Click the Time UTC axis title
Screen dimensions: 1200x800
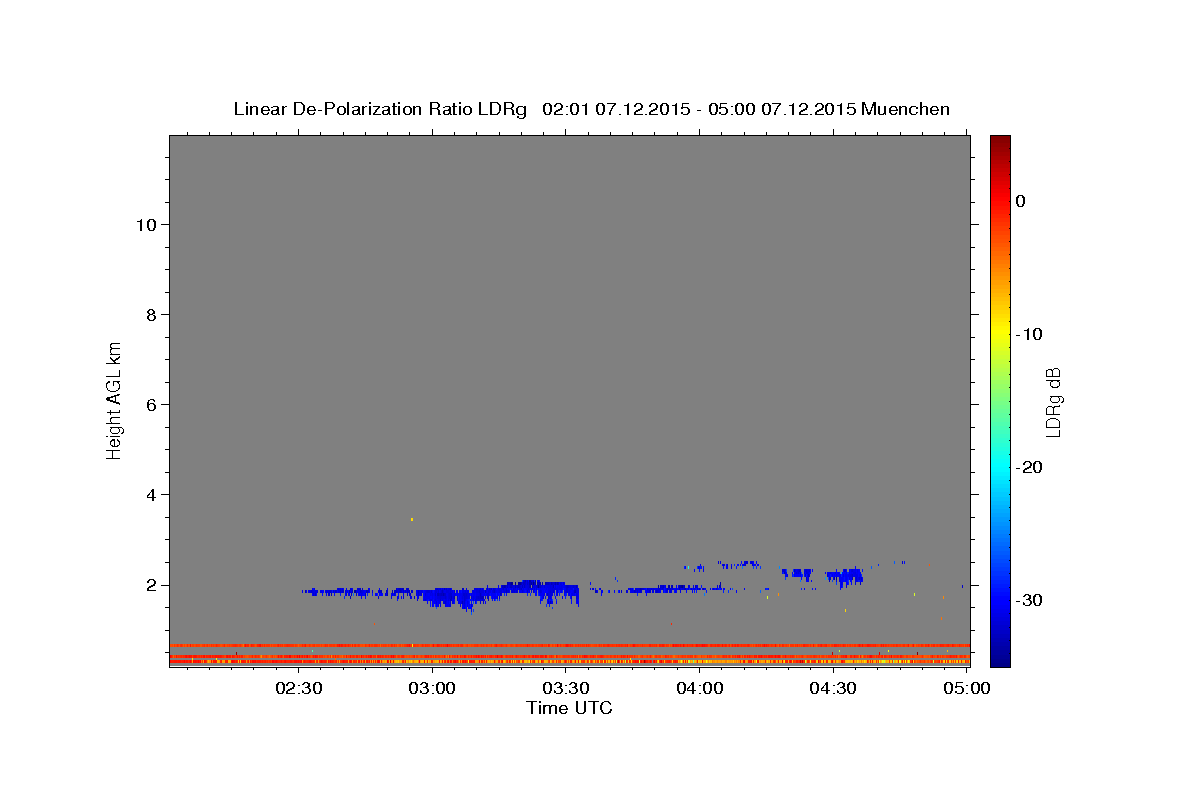(x=569, y=708)
